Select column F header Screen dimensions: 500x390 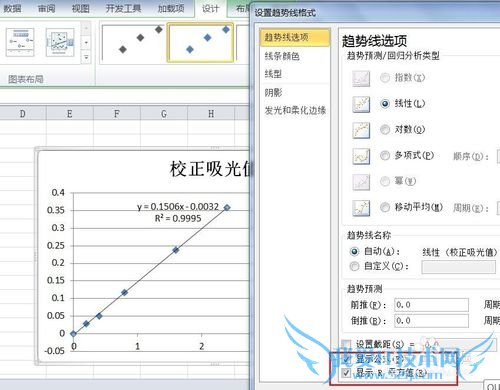pos(117,114)
